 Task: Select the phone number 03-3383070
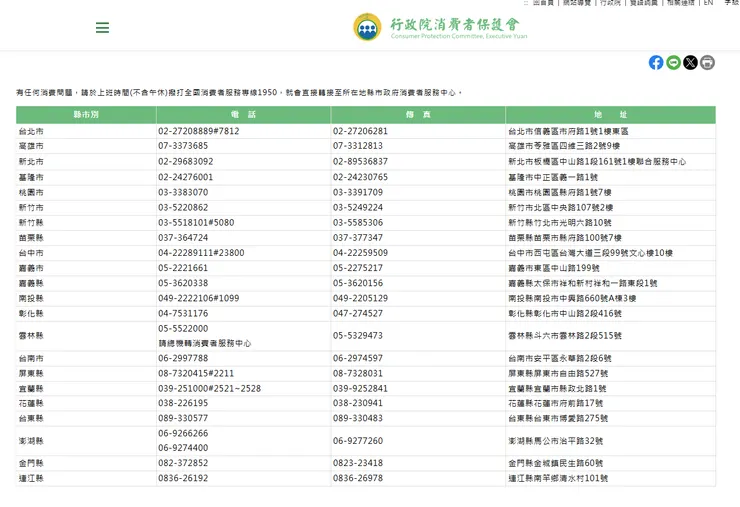[x=183, y=193]
